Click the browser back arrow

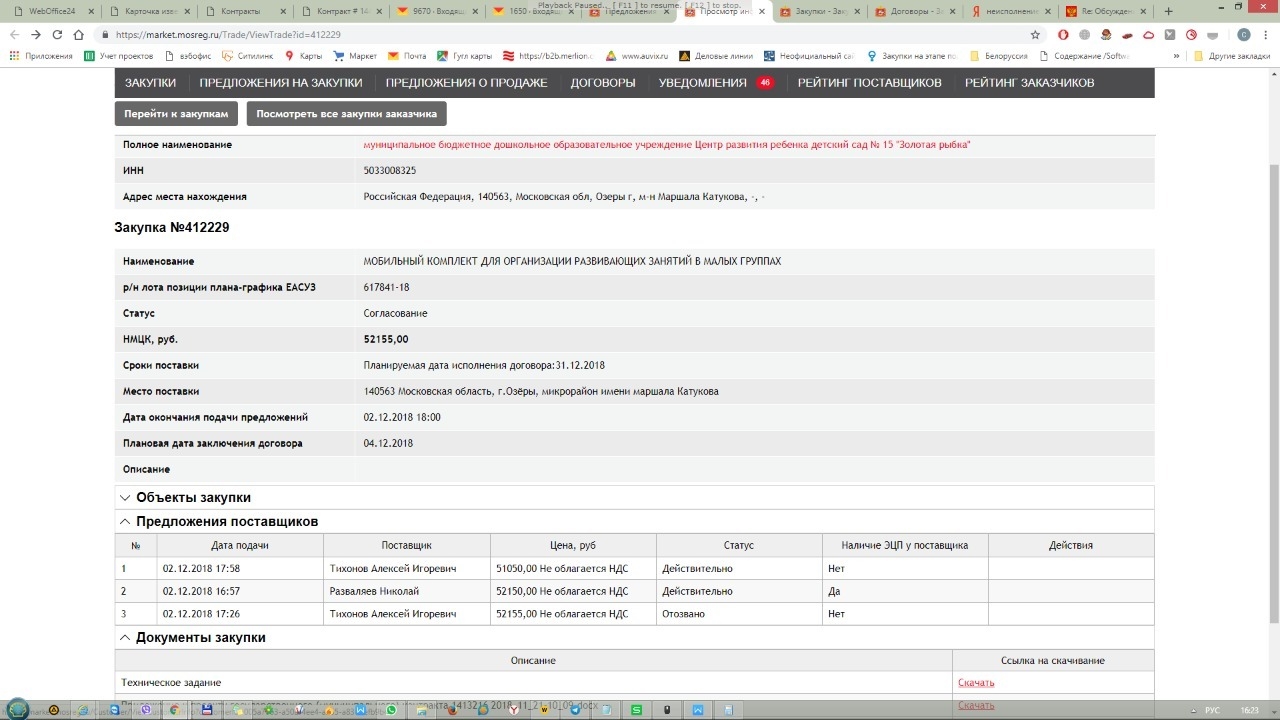click(x=14, y=34)
